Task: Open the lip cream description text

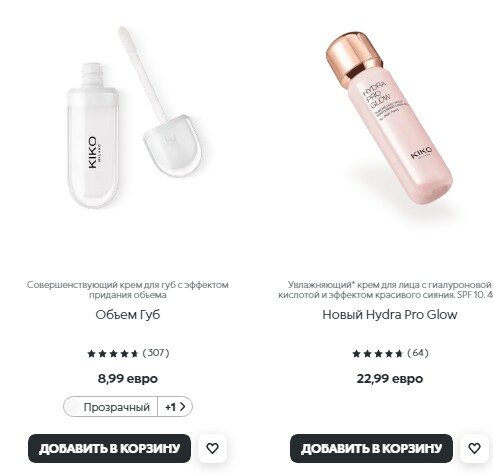Action: (x=128, y=290)
